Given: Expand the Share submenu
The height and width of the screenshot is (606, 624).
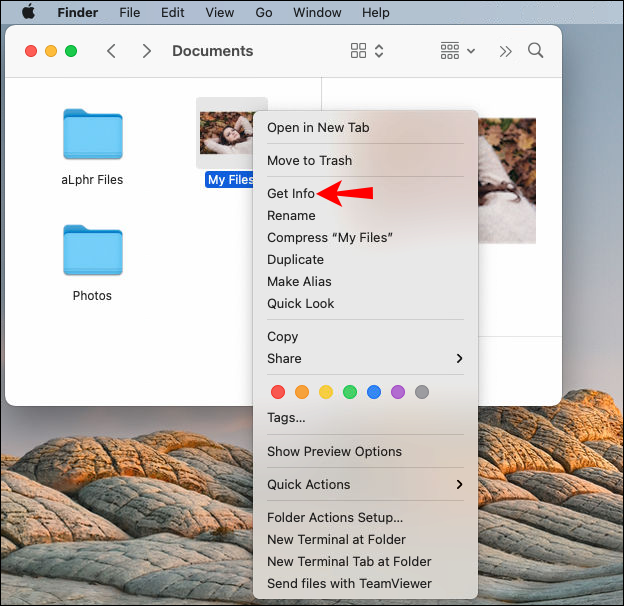Looking at the screenshot, I should pos(365,359).
